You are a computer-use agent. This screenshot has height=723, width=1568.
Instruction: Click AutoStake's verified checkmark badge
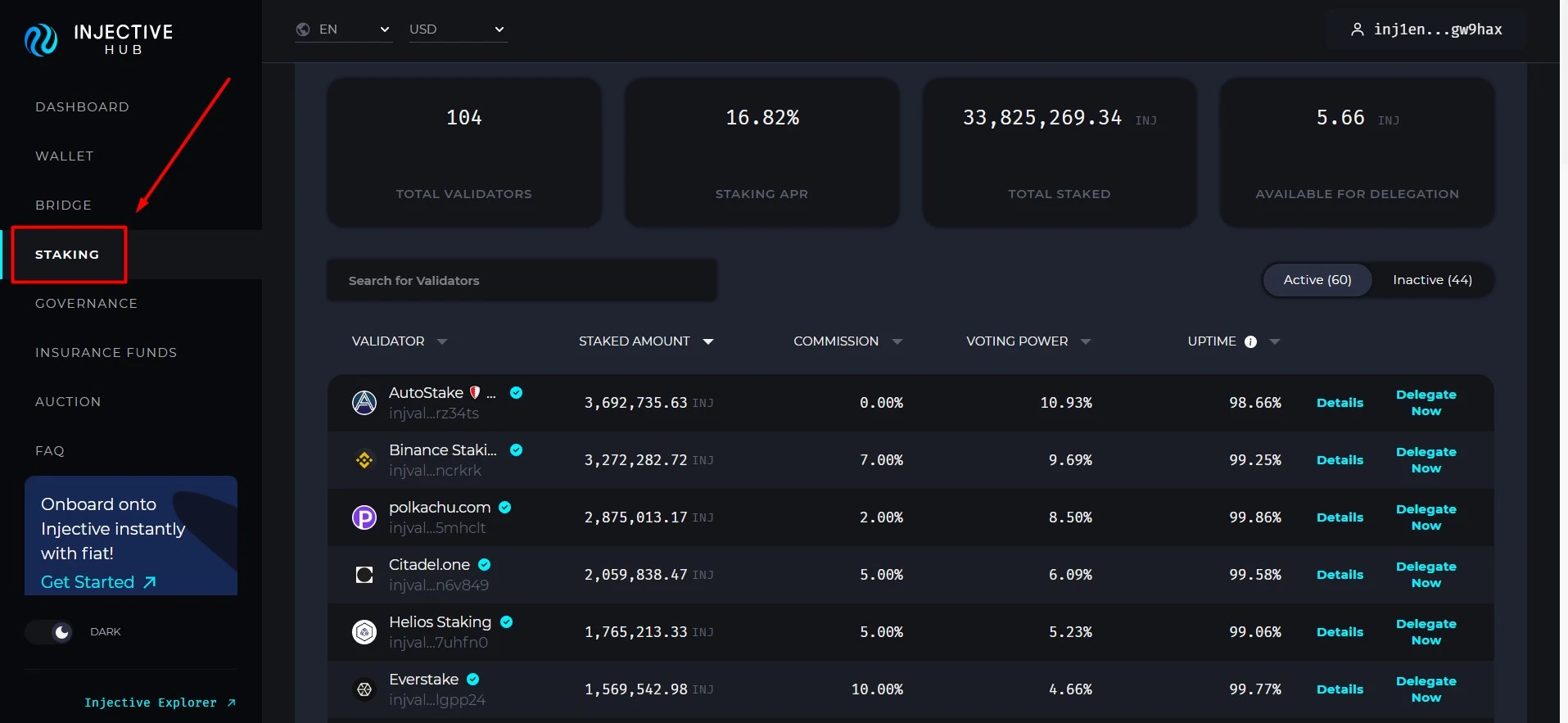[x=517, y=393]
